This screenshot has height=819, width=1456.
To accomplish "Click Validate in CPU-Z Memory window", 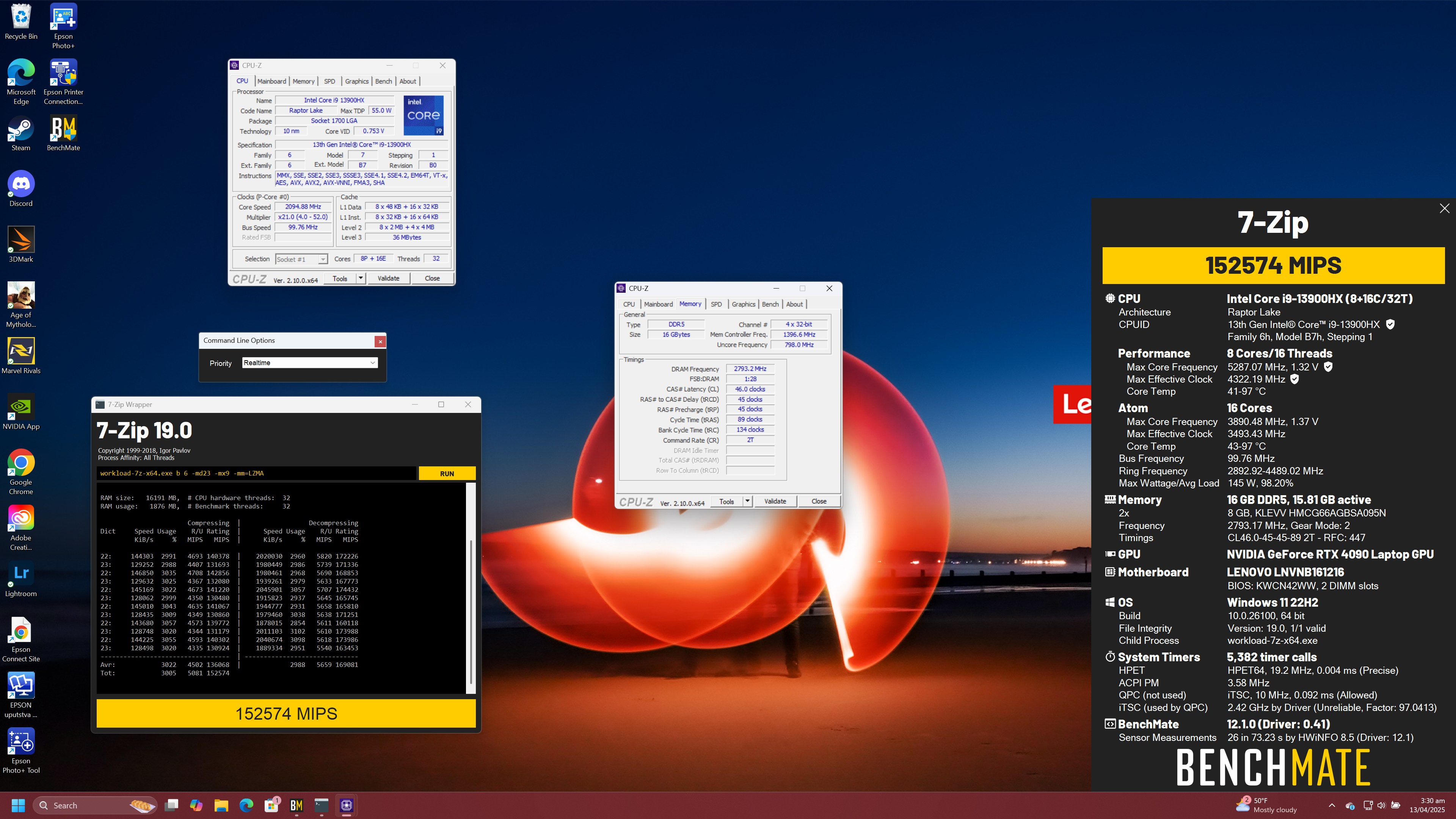I will (x=775, y=501).
